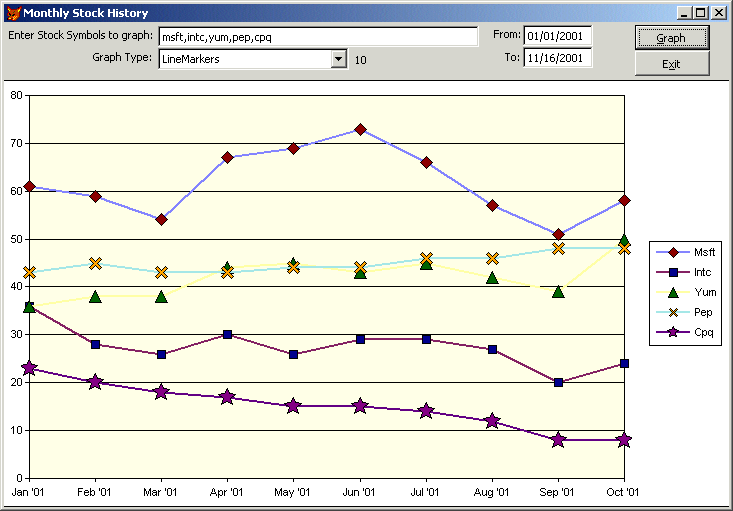Click the Exit button

672,64
